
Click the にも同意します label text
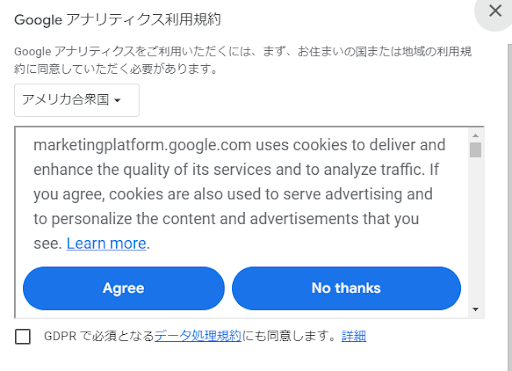[x=289, y=336]
